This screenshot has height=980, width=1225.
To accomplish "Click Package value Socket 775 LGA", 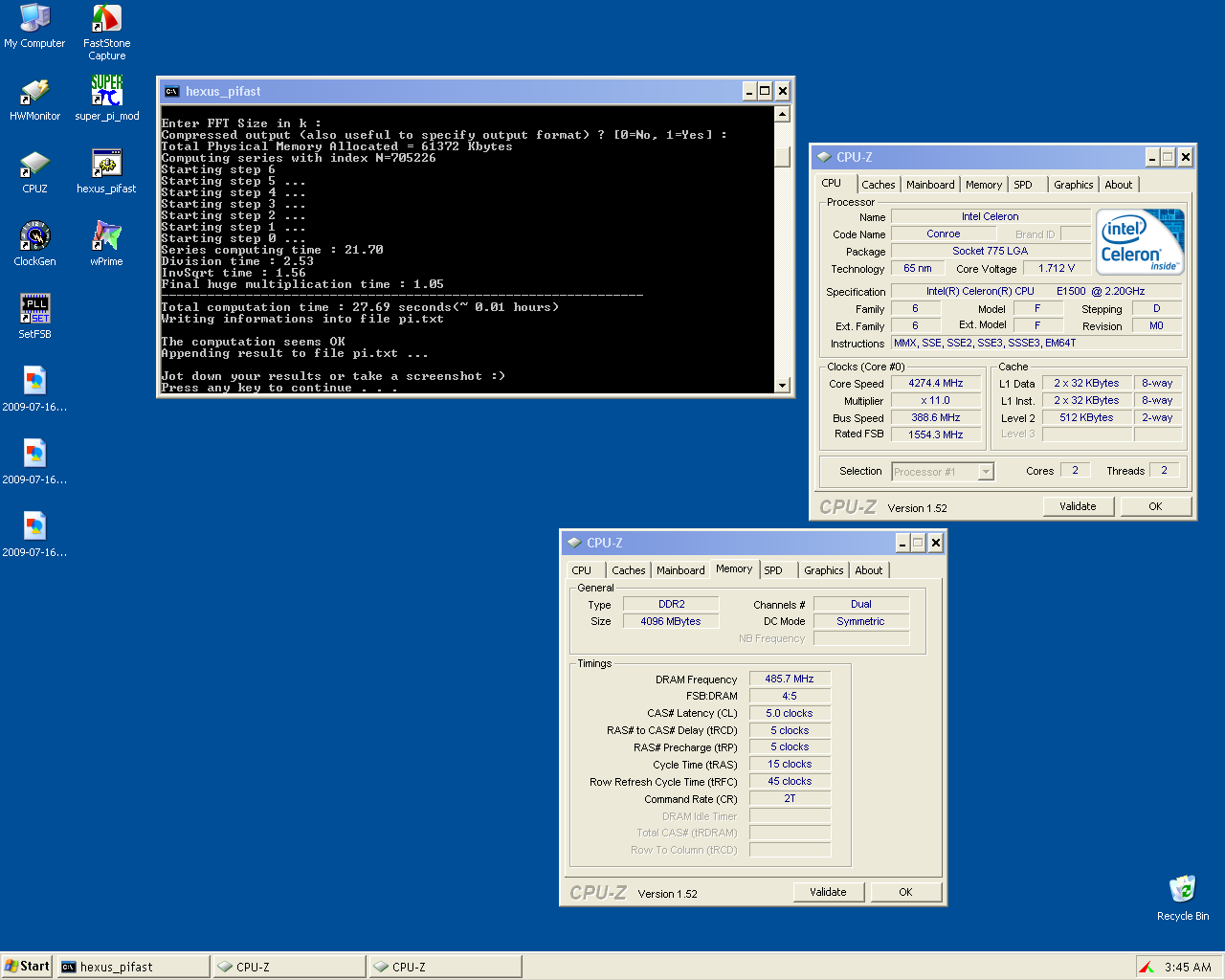I will click(991, 251).
